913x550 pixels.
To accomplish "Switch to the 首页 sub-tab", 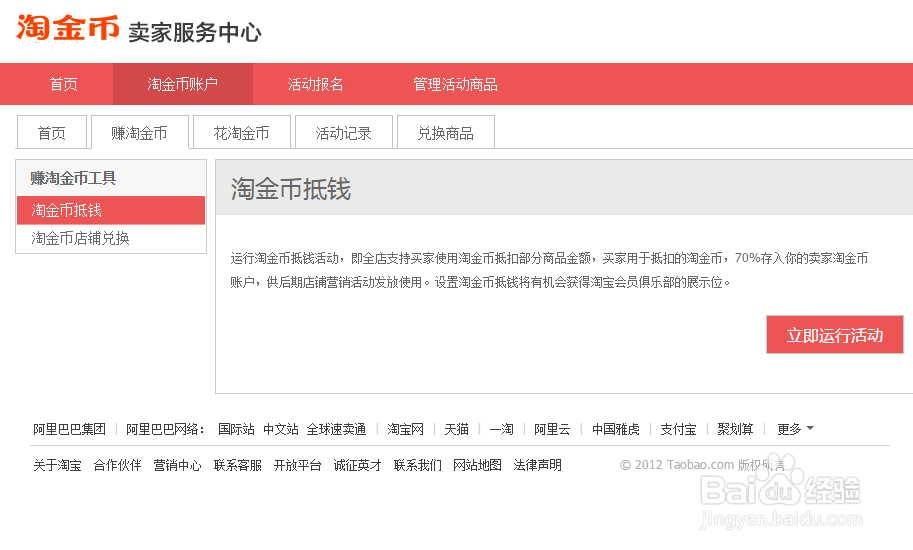I will point(52,133).
